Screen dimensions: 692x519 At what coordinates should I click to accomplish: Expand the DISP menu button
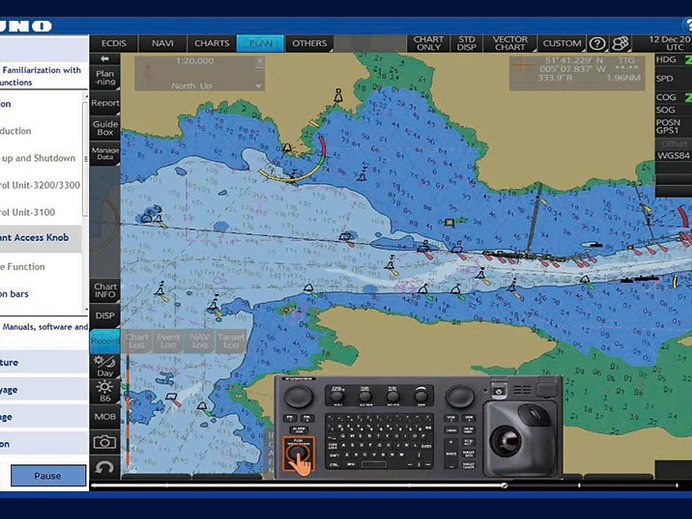tap(105, 316)
